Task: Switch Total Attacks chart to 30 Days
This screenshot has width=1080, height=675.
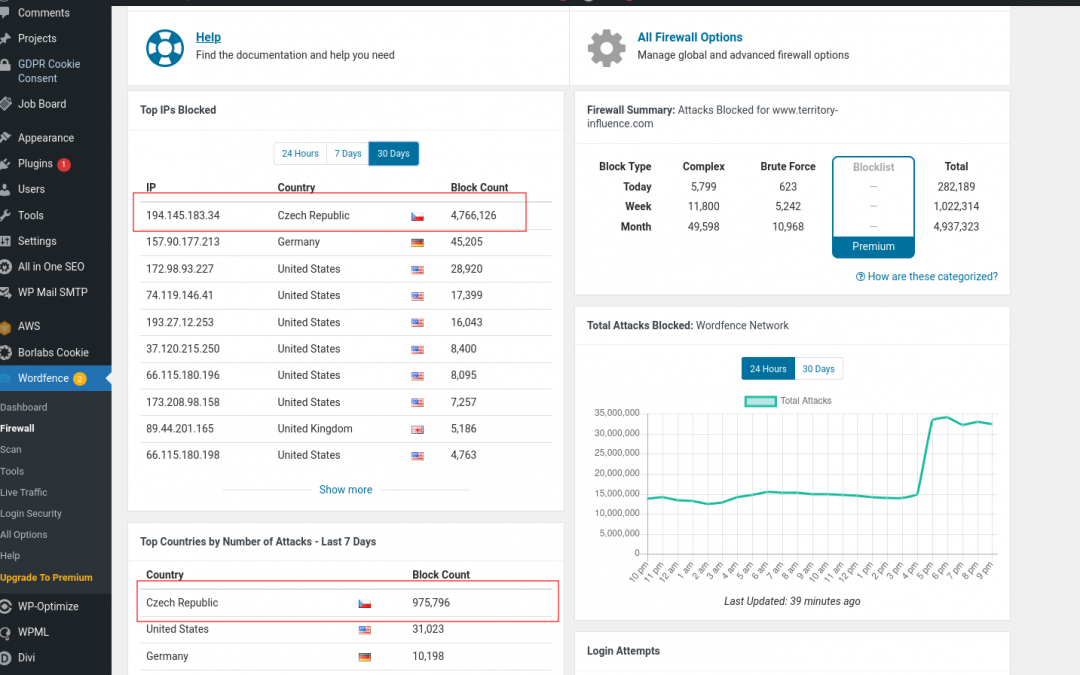Action: 818,368
